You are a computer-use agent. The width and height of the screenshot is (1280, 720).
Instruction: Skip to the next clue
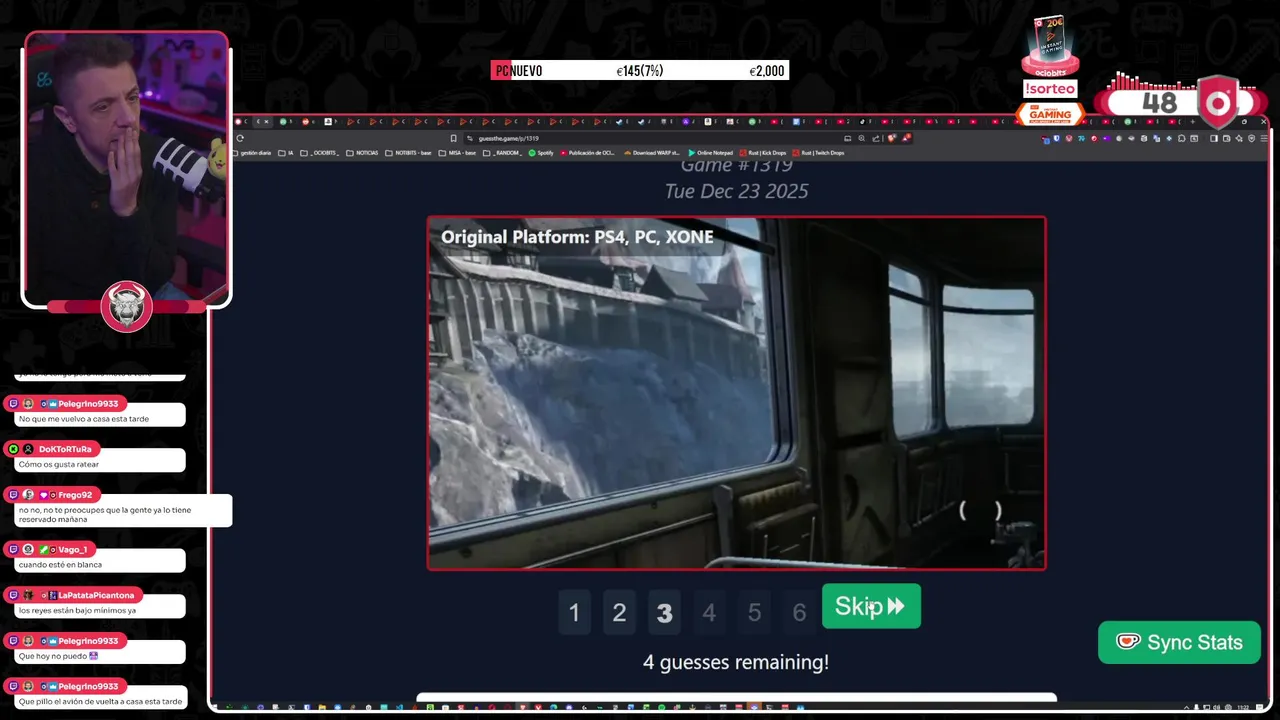tap(871, 606)
